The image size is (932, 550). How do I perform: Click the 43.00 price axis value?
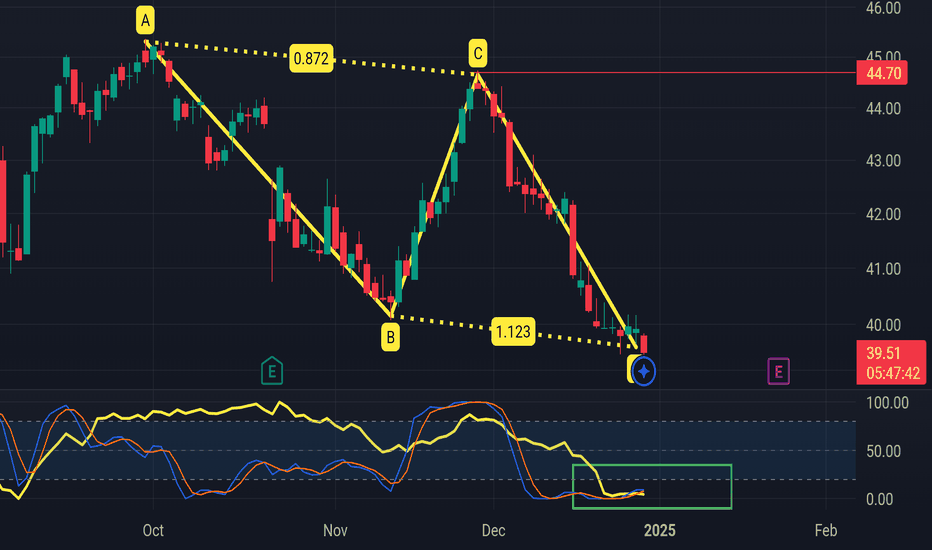click(883, 161)
